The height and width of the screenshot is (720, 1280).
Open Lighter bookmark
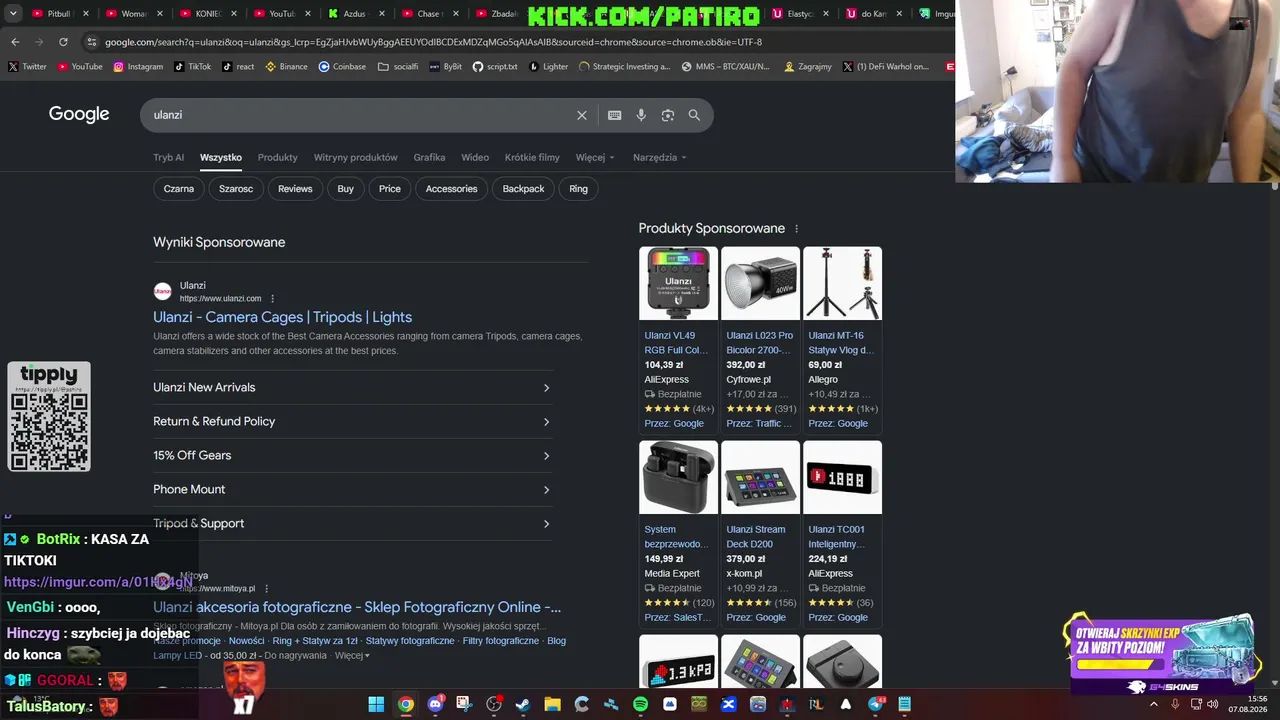coord(548,67)
